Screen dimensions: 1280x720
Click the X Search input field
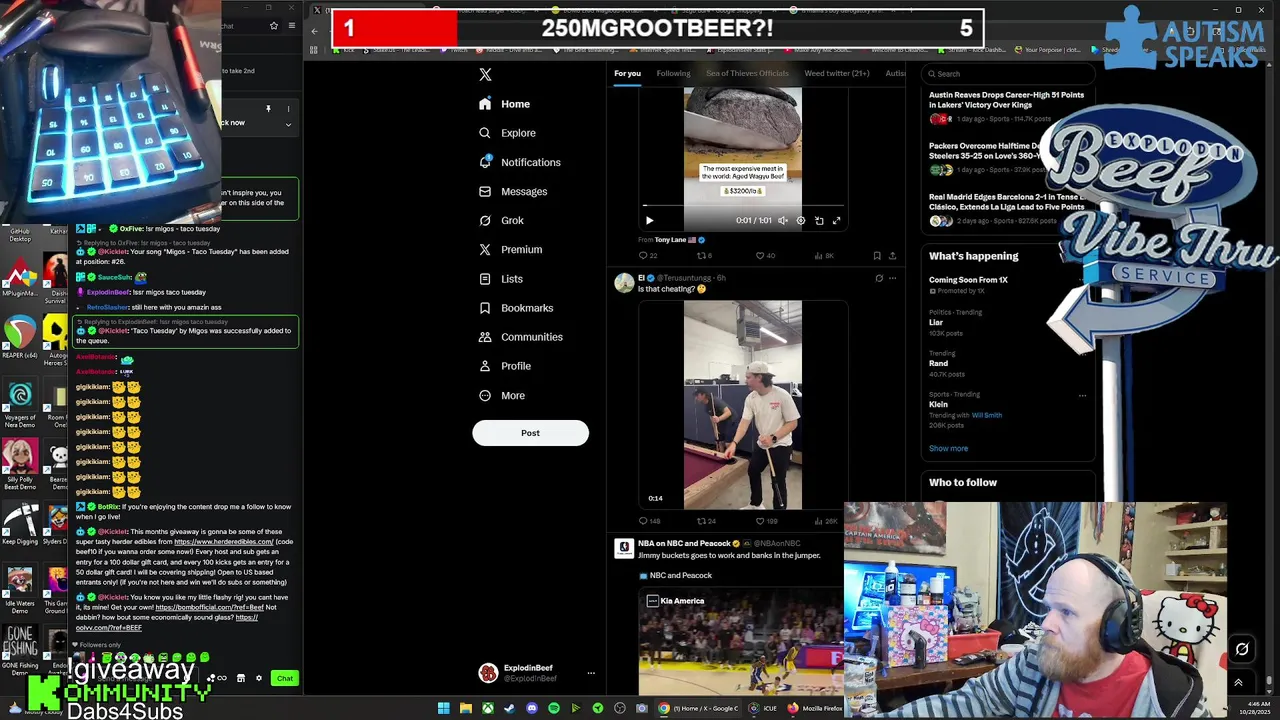[1008, 73]
